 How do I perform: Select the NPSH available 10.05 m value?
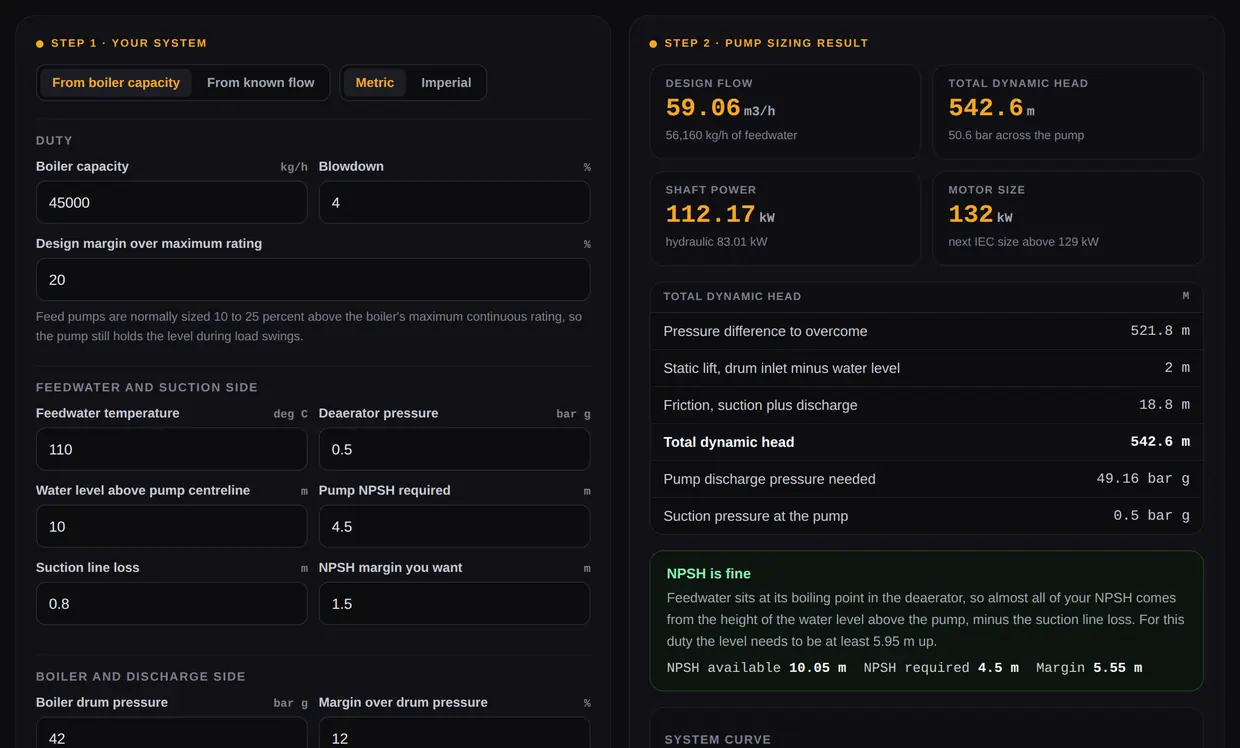click(817, 668)
